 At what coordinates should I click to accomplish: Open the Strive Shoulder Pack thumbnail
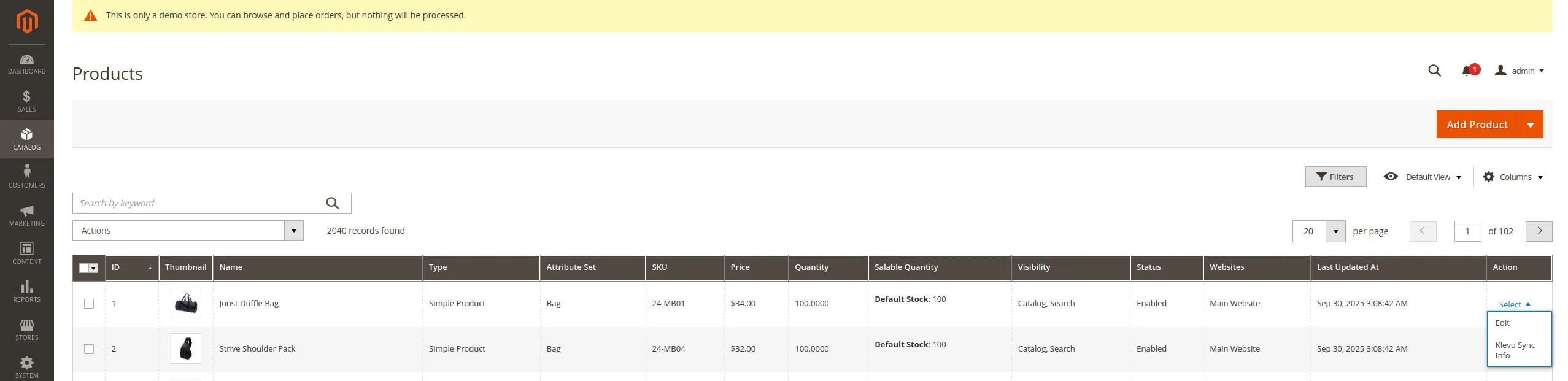186,349
